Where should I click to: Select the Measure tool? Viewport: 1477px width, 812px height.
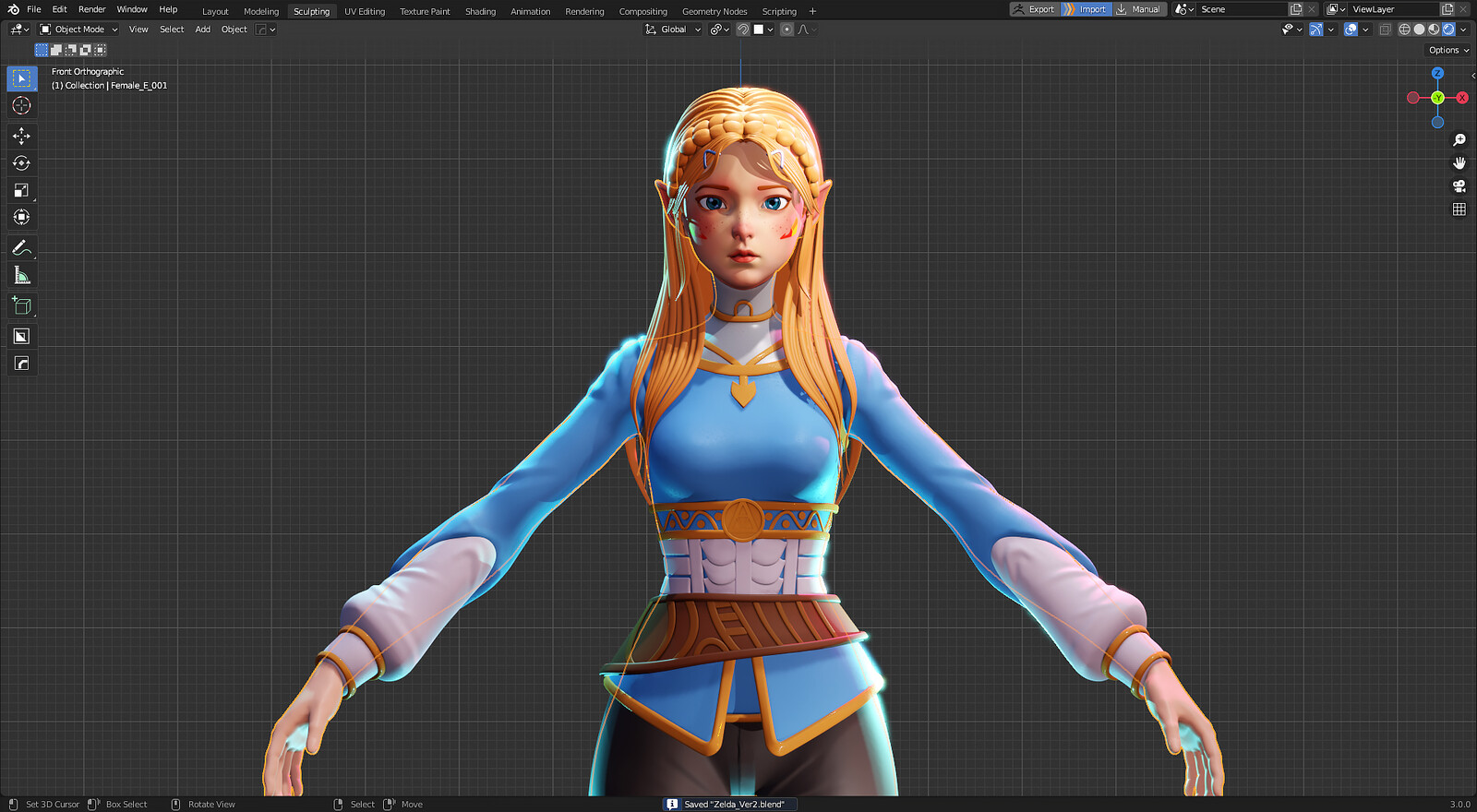(x=21, y=275)
